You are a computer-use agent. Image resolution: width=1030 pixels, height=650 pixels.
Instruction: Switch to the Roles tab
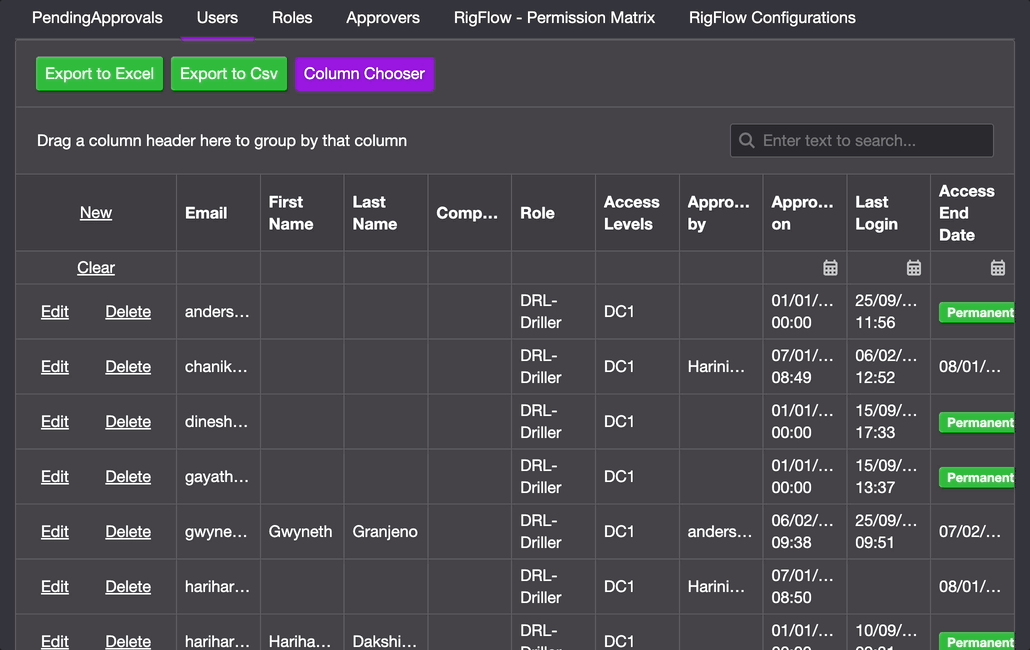(292, 18)
